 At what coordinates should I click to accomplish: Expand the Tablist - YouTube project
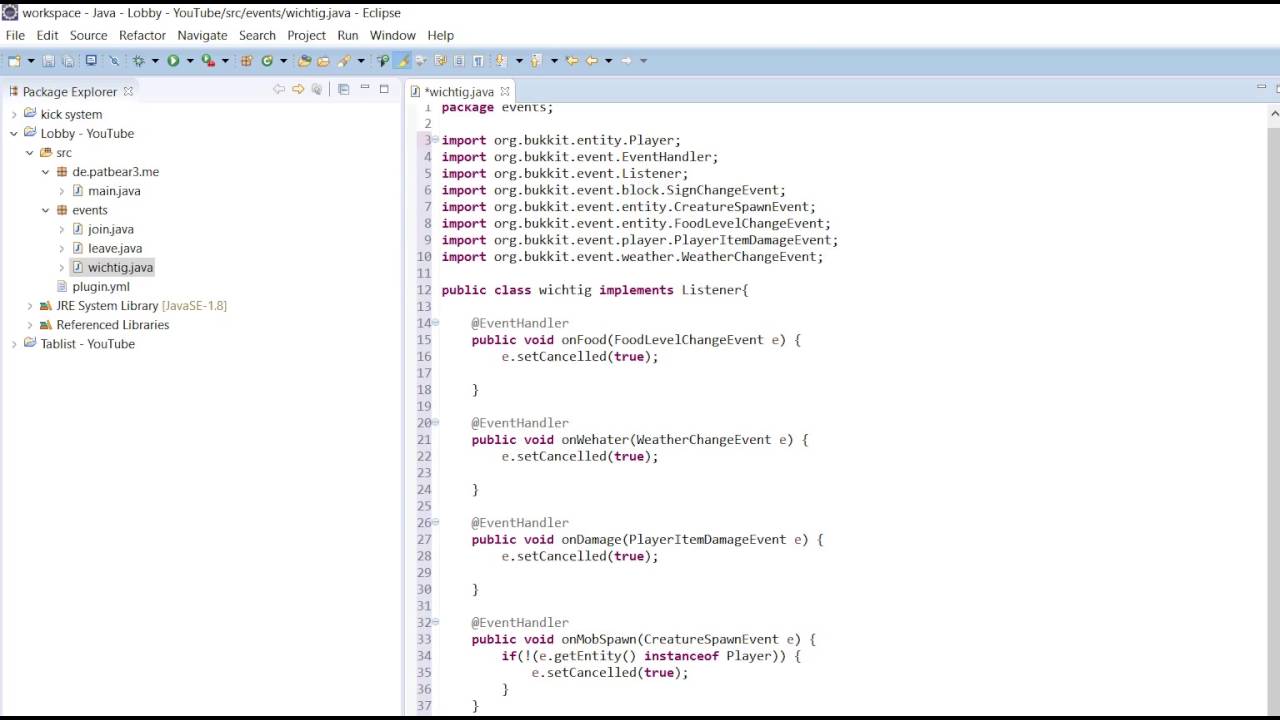coord(14,344)
